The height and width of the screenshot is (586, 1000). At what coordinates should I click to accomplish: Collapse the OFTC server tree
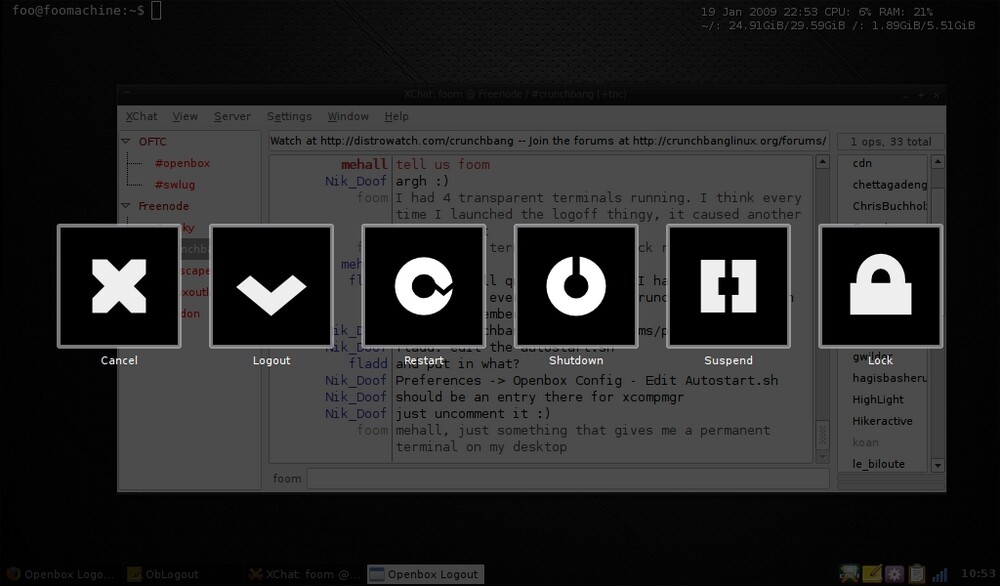click(x=126, y=142)
